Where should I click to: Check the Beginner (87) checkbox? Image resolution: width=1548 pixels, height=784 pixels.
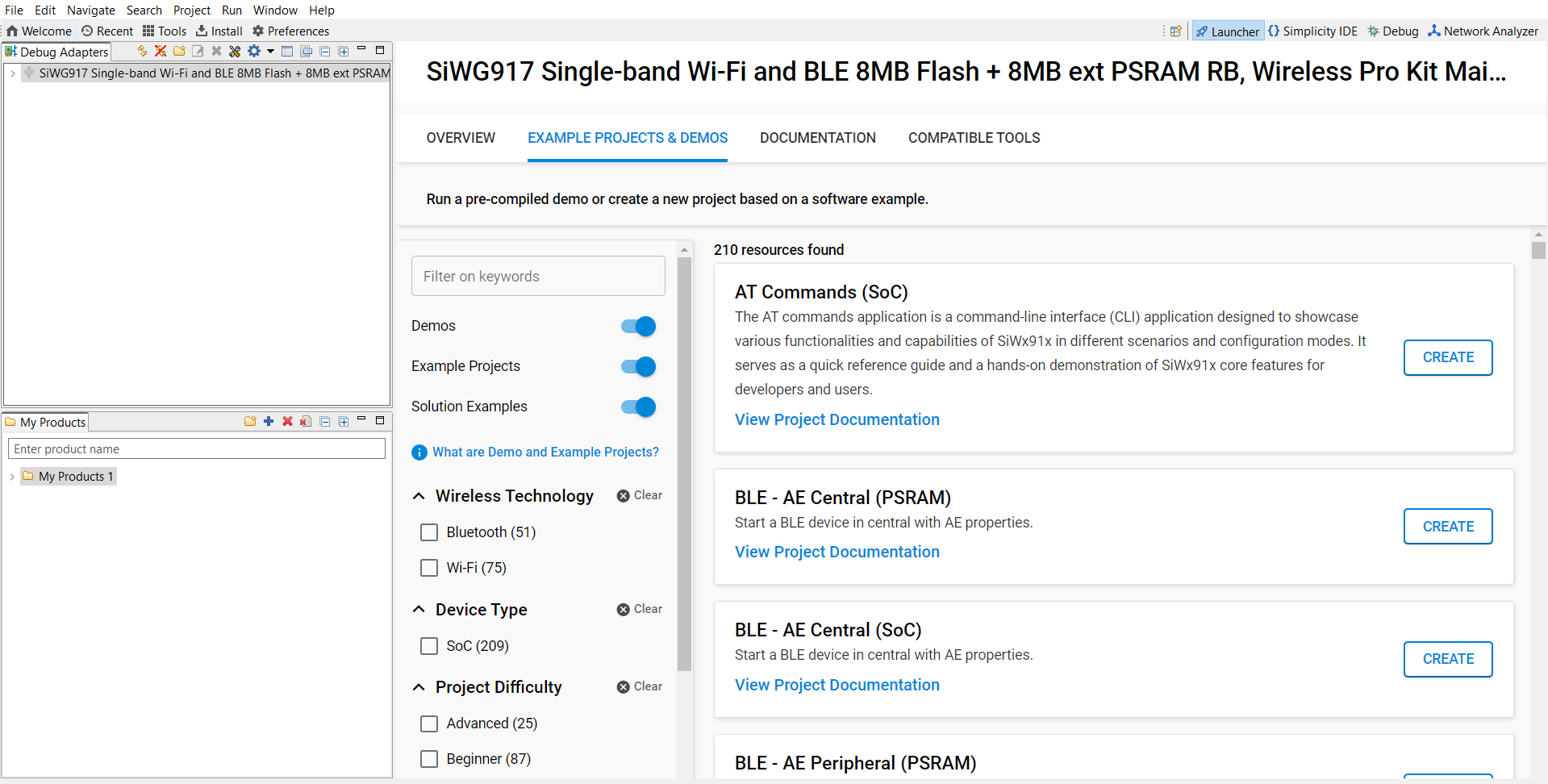tap(429, 759)
